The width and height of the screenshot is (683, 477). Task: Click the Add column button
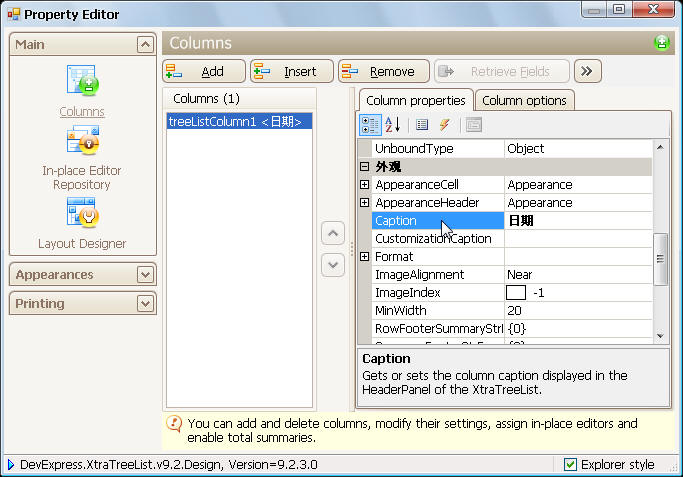[x=204, y=71]
